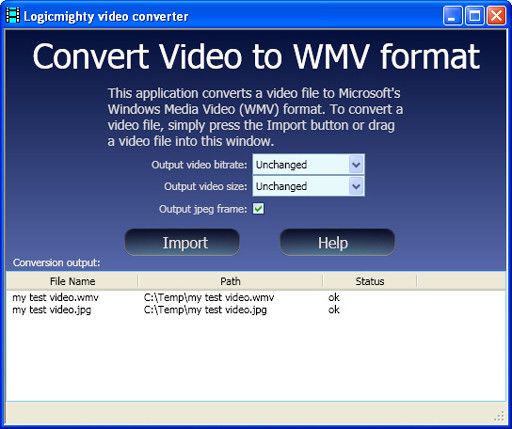Screen dimensions: 512x429
Task: Close the Logicmighty video converter window
Action: pyautogui.click(x=496, y=16)
